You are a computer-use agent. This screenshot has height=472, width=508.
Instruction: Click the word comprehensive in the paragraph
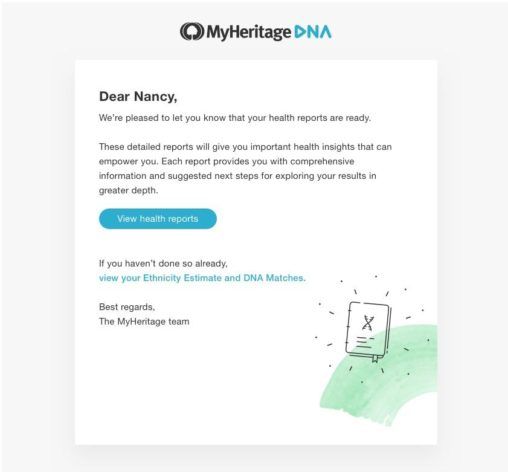click(322, 161)
